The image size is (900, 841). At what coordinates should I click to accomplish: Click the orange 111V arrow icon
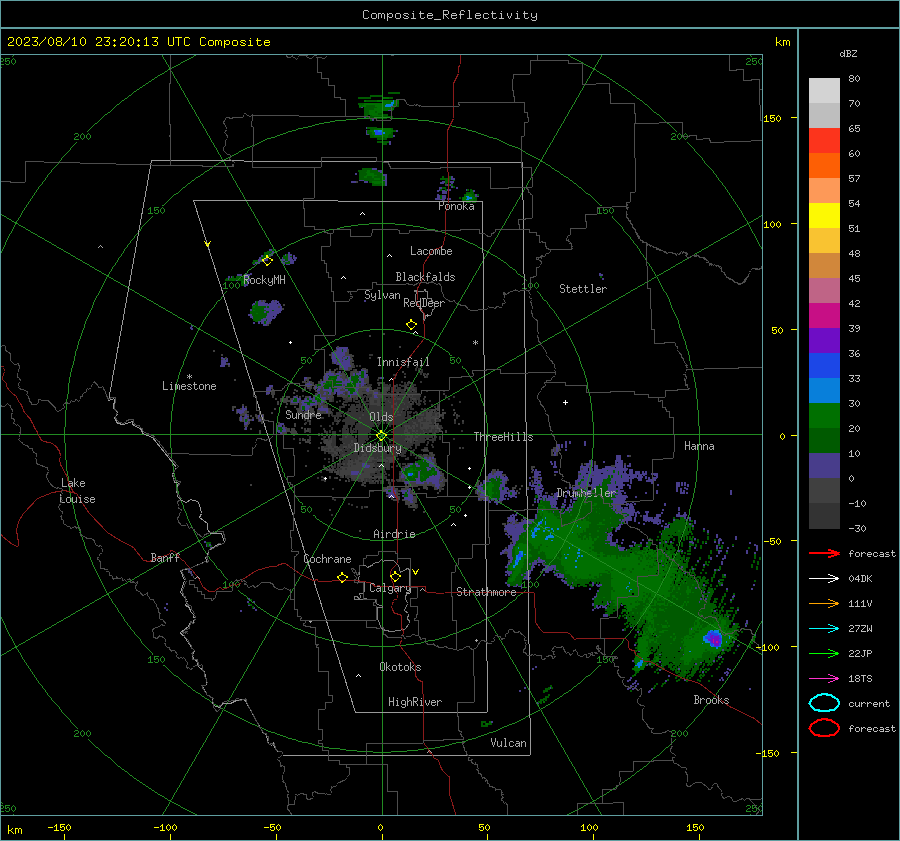(824, 603)
